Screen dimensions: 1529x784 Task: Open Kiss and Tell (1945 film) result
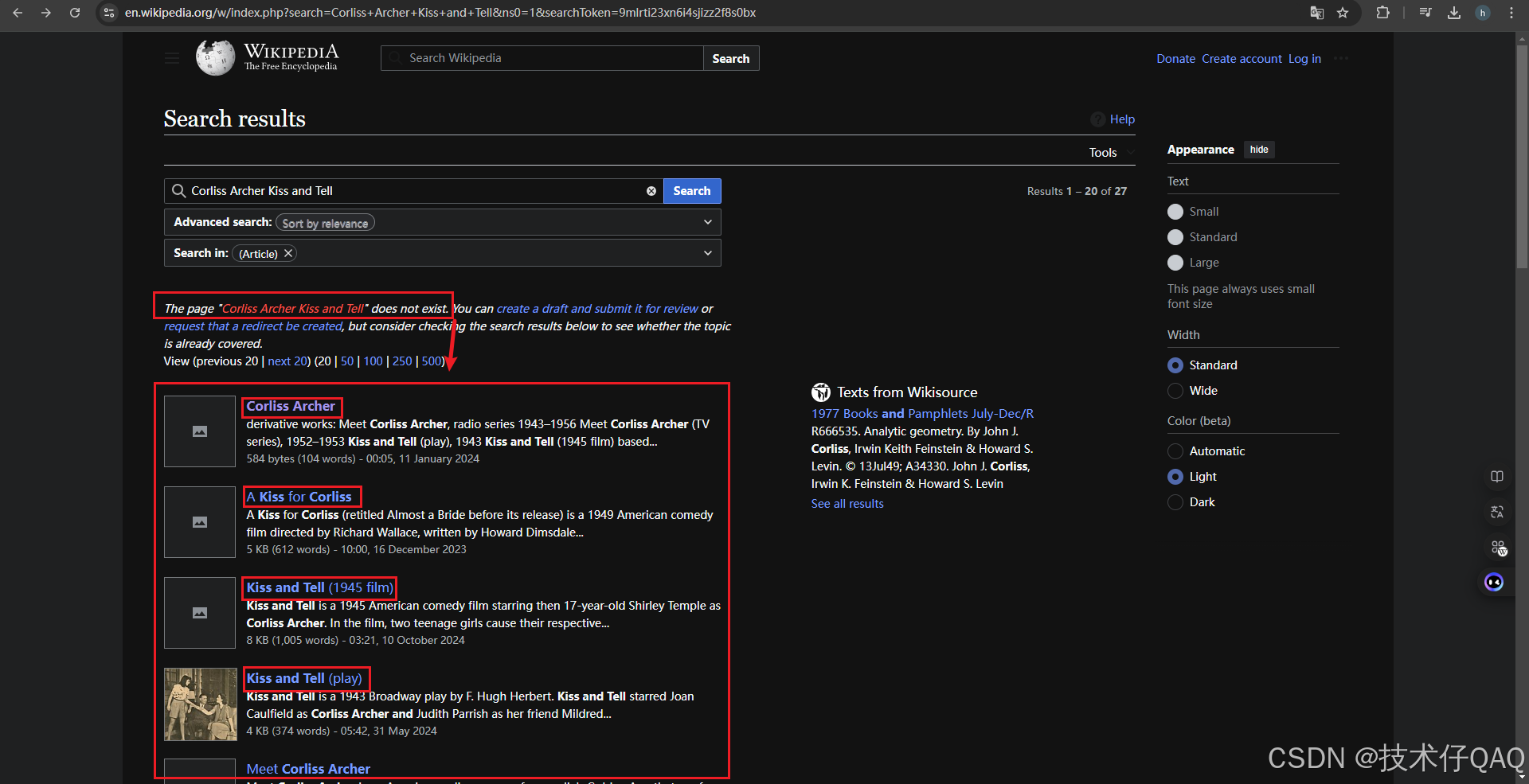pyautogui.click(x=320, y=587)
